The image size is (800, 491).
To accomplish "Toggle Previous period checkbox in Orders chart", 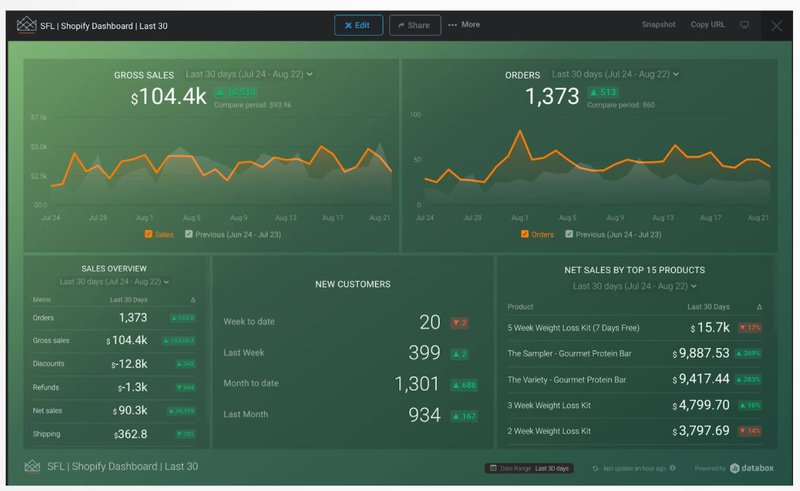I will (x=569, y=234).
